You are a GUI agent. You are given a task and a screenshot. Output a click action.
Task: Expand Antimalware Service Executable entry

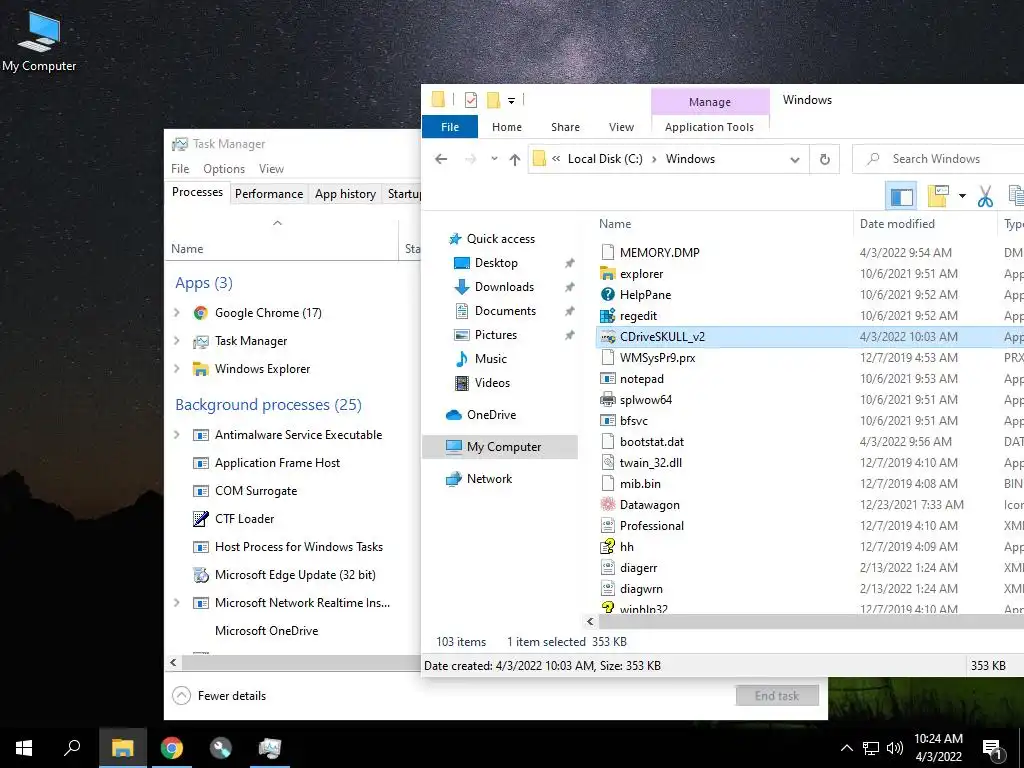click(x=176, y=435)
